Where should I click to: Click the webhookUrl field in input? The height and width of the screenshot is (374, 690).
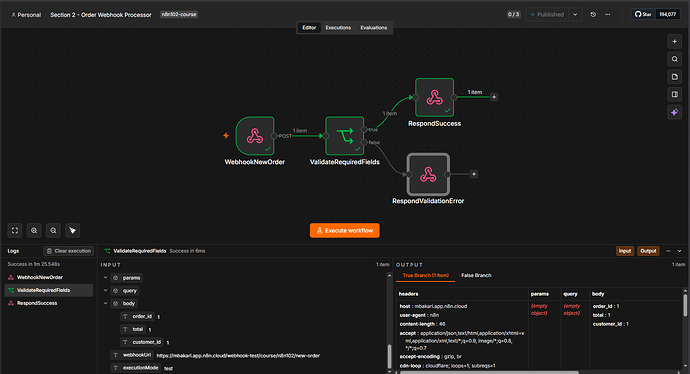pyautogui.click(x=132, y=355)
